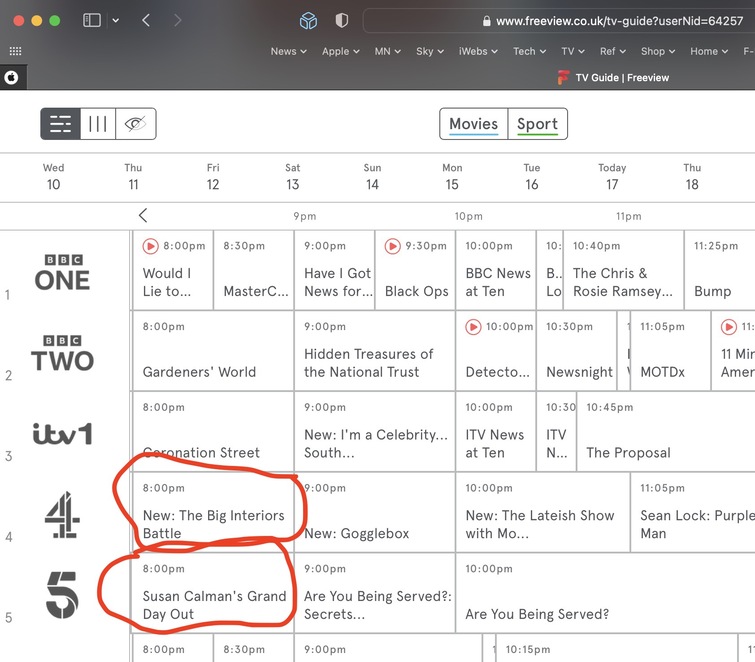The image size is (755, 662).
Task: Open Have I Got News for programme
Action: point(334,270)
